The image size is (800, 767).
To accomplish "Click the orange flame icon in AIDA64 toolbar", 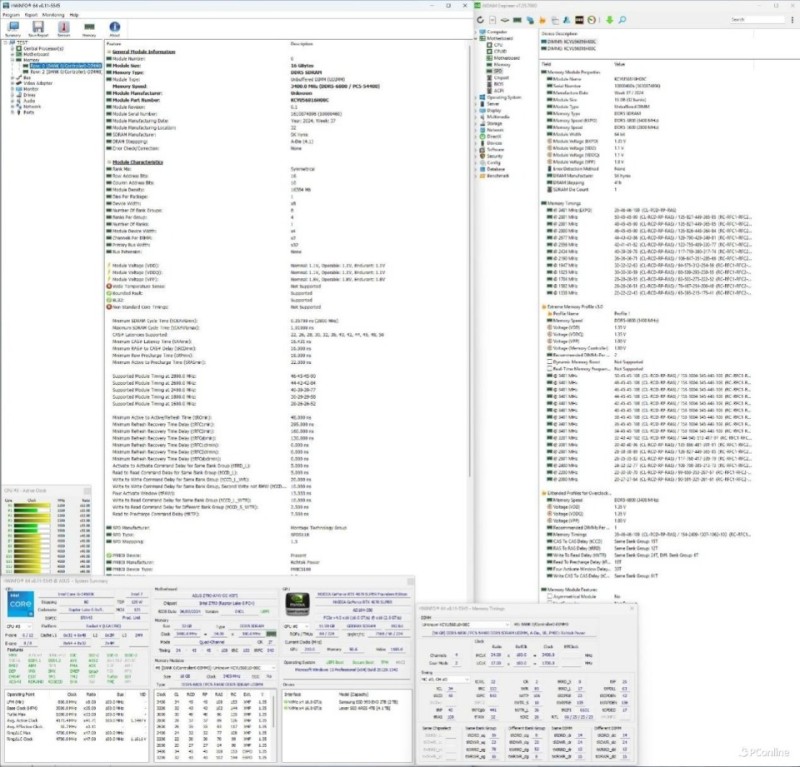I will [542, 20].
